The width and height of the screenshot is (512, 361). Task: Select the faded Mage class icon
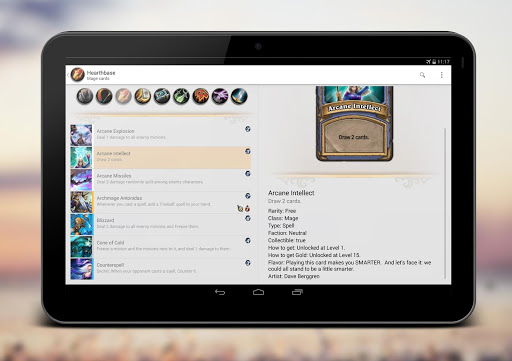[x=123, y=97]
